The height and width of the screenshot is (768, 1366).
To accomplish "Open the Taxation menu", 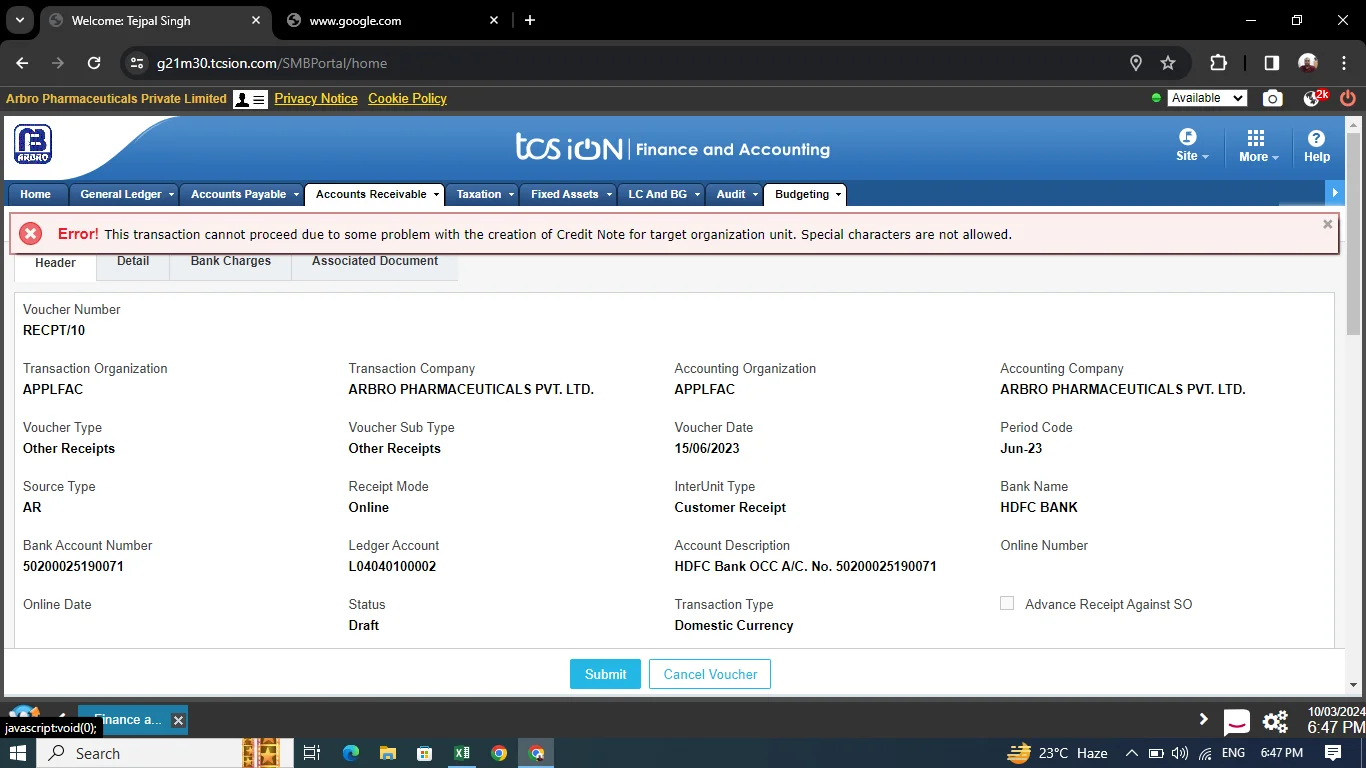I will click(479, 194).
